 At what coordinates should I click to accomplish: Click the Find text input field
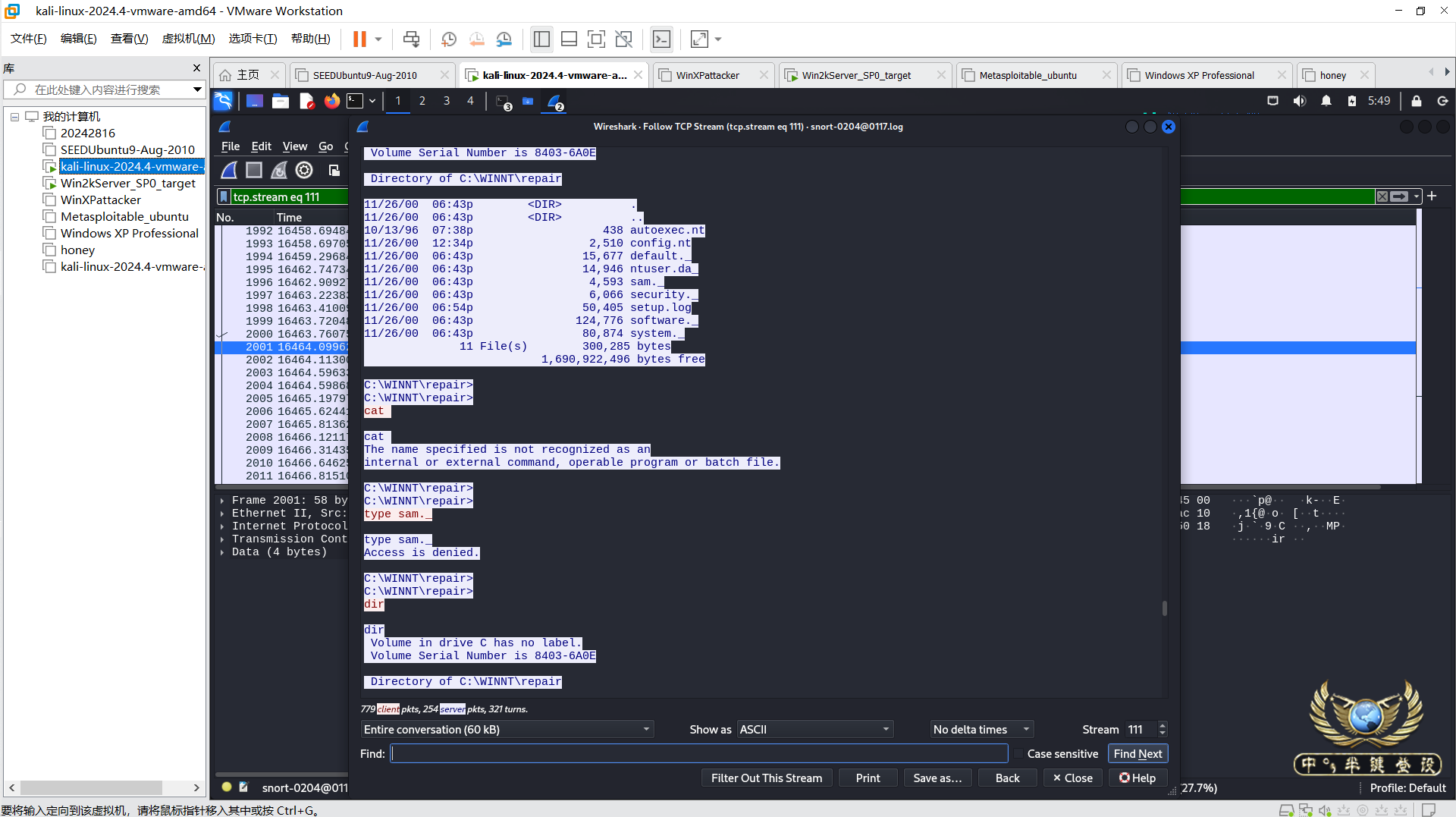(699, 754)
